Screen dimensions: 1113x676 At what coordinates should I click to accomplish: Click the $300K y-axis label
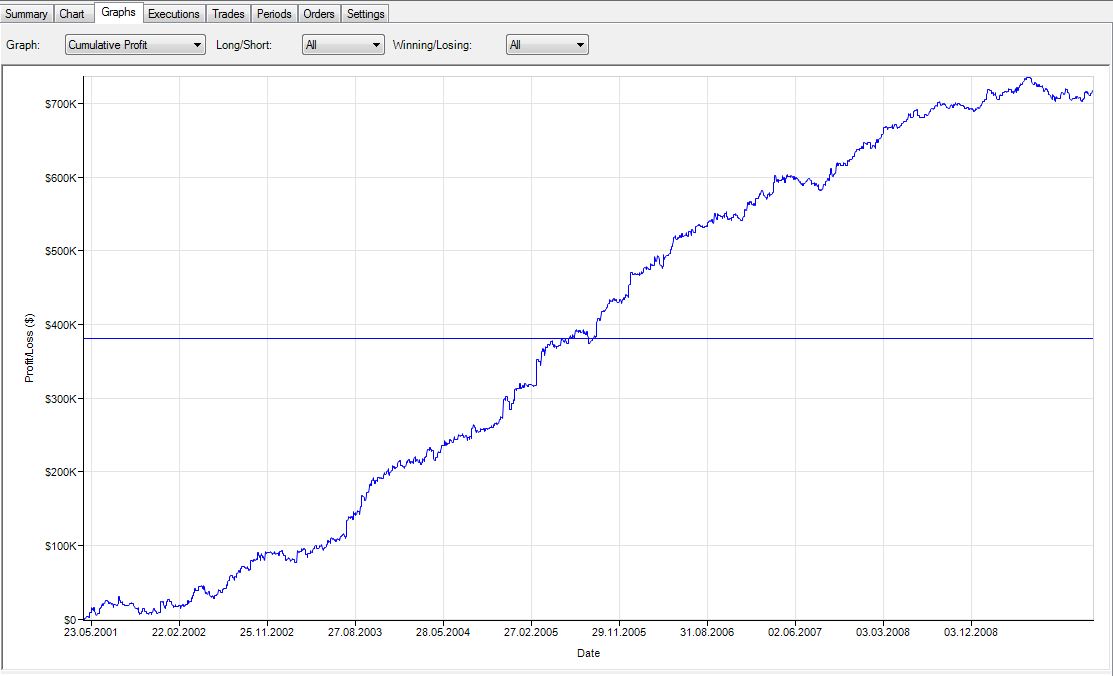(x=60, y=399)
